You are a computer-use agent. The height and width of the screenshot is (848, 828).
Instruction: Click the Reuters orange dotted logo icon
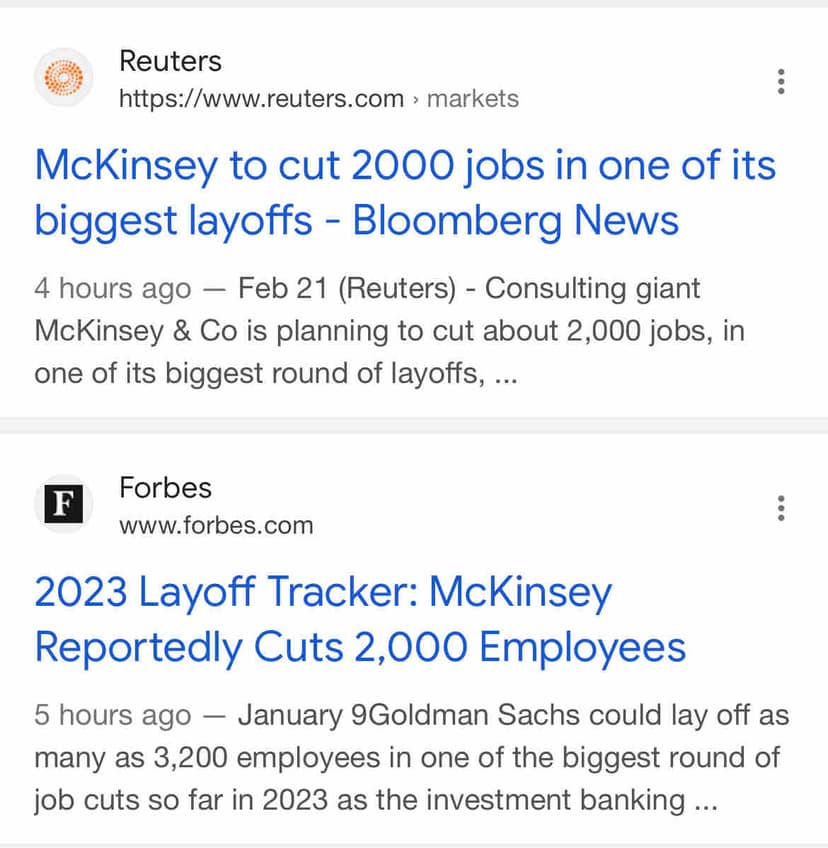pos(63,77)
